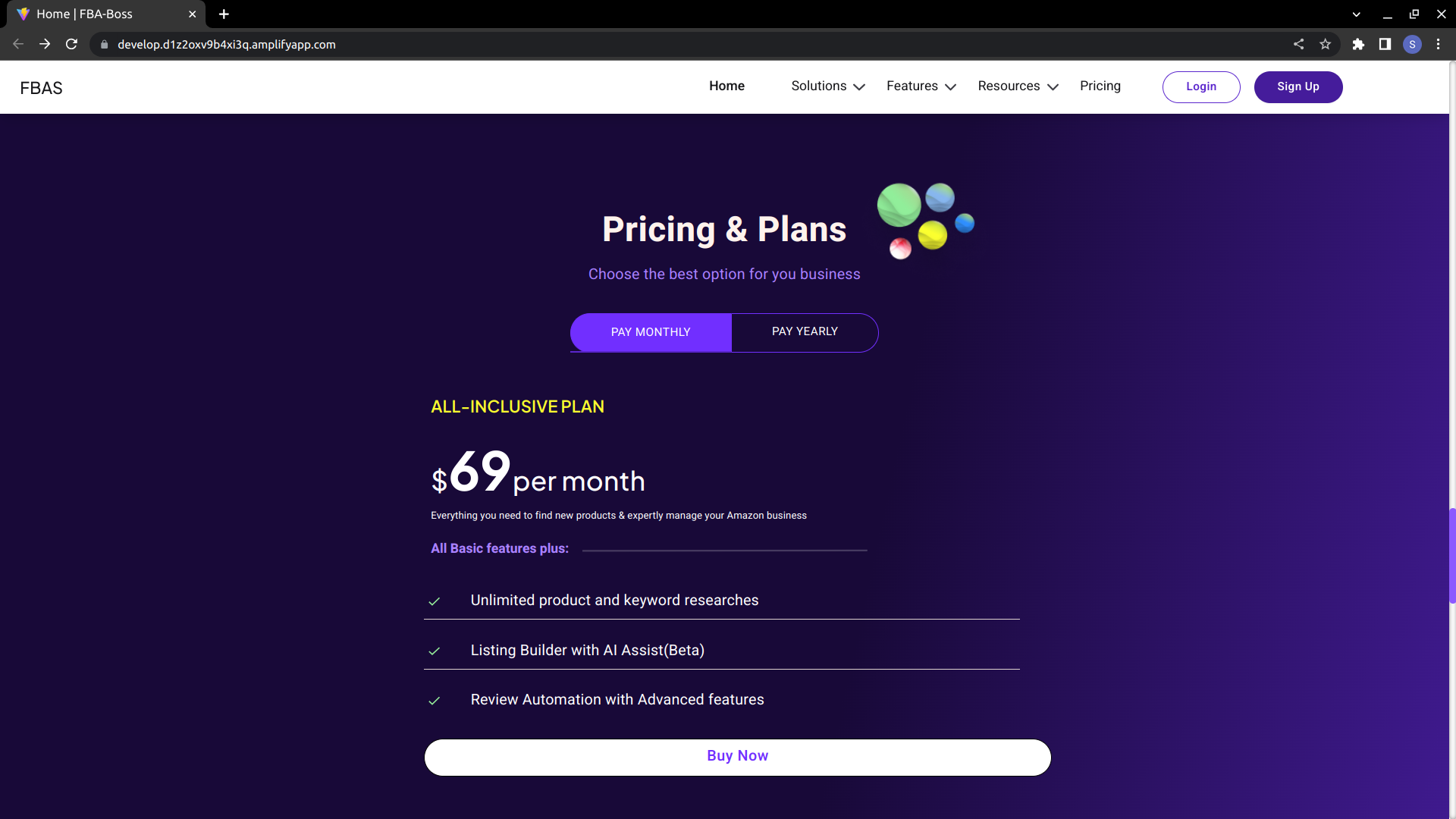This screenshot has height=819, width=1456.
Task: Open a new browser tab
Action: [x=224, y=14]
